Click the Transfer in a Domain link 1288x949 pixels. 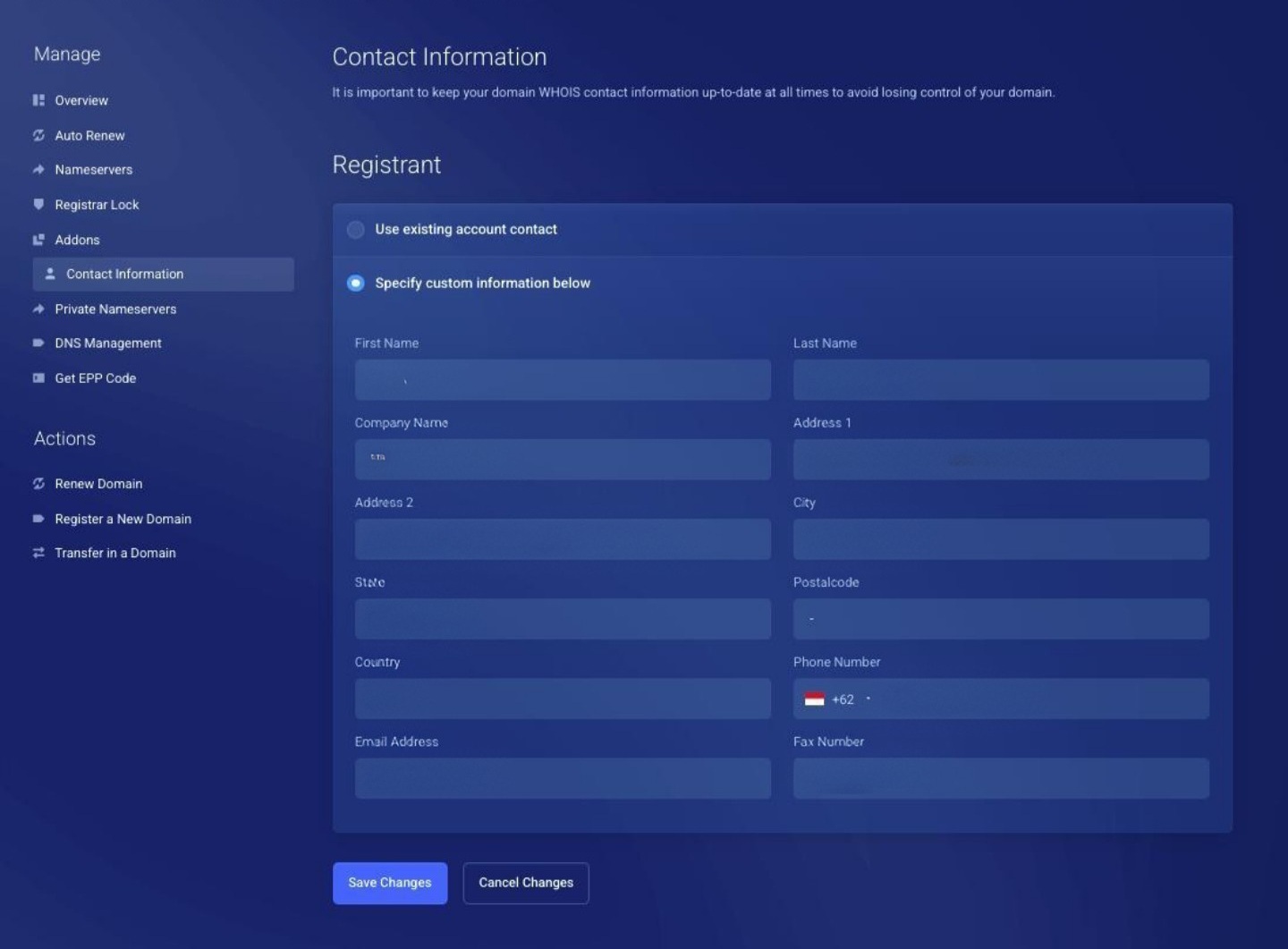(114, 553)
